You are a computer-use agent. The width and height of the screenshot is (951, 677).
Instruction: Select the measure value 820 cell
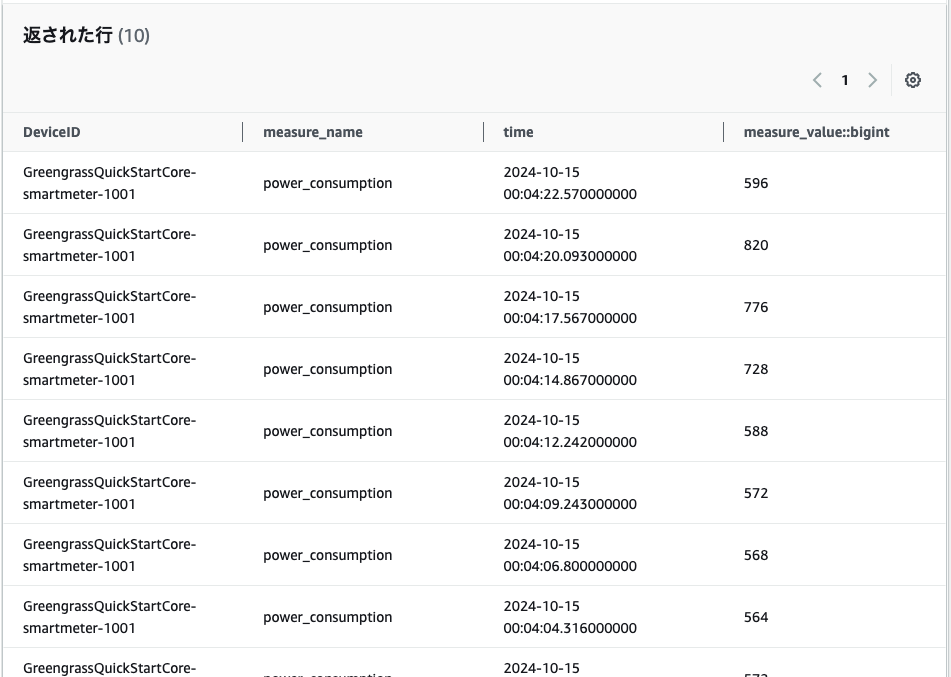click(x=756, y=245)
